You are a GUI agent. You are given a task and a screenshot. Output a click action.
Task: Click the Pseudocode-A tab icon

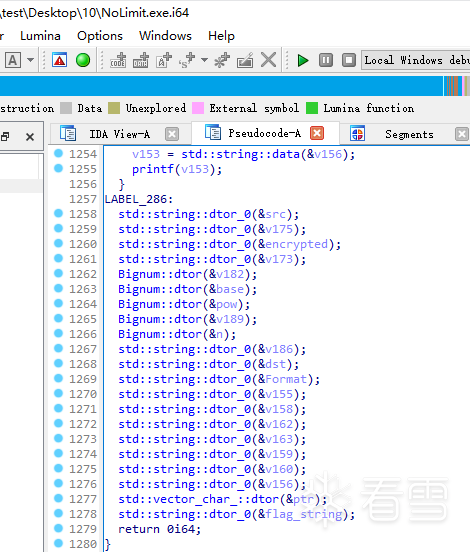pyautogui.click(x=213, y=132)
